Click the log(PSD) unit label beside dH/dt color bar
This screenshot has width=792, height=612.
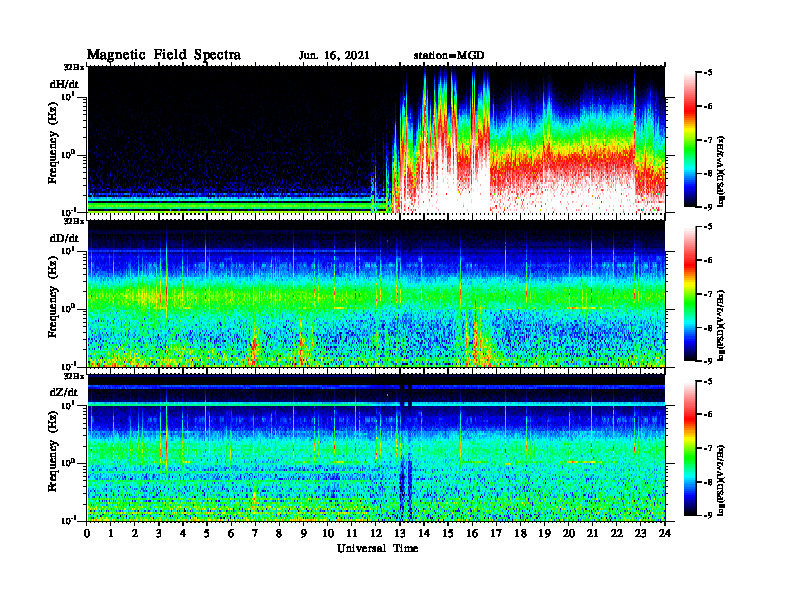721,171
